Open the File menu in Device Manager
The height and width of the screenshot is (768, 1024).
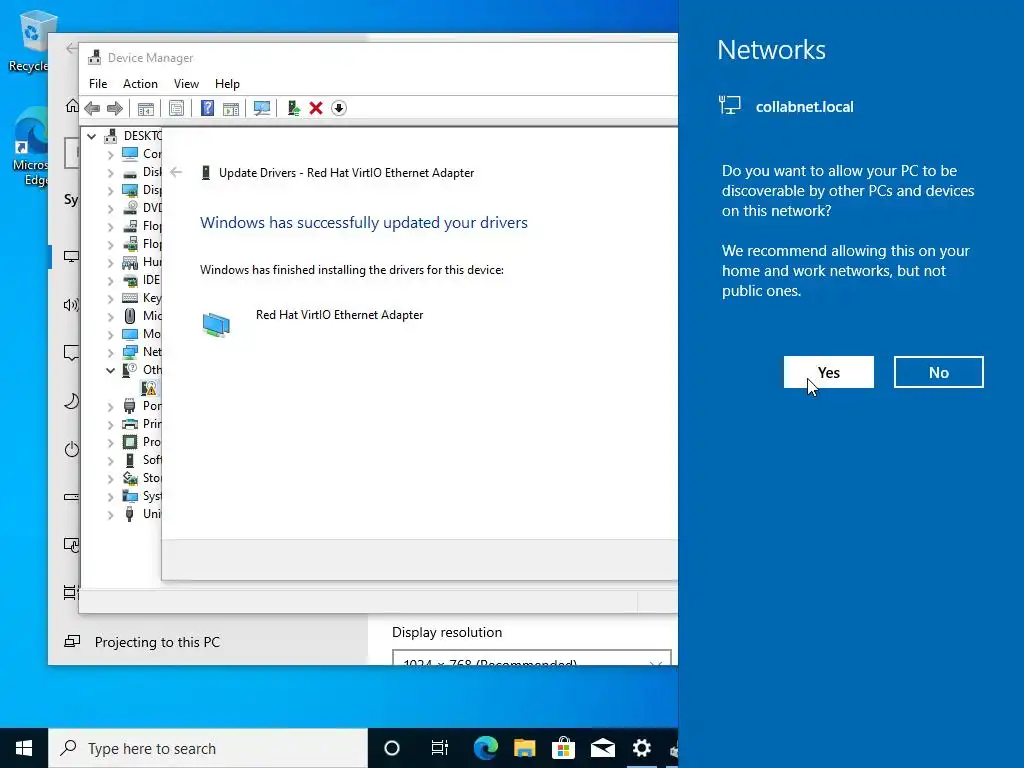[x=98, y=84]
